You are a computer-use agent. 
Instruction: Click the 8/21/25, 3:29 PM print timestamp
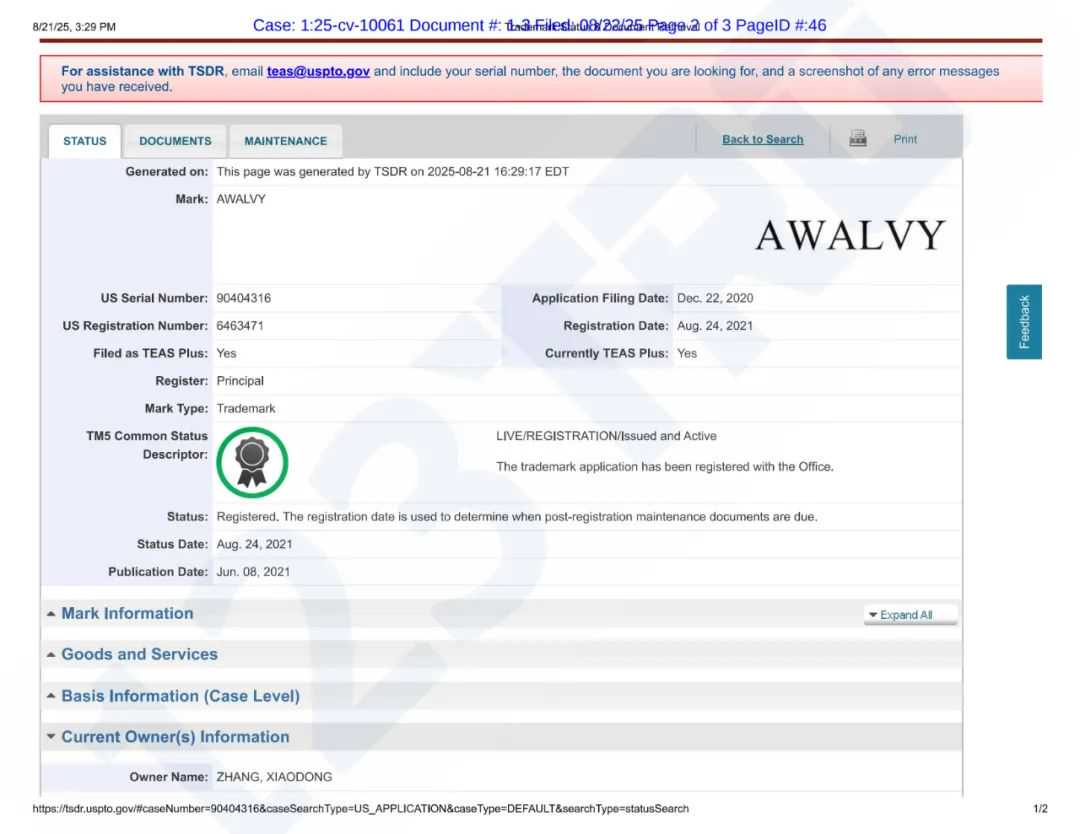(74, 27)
